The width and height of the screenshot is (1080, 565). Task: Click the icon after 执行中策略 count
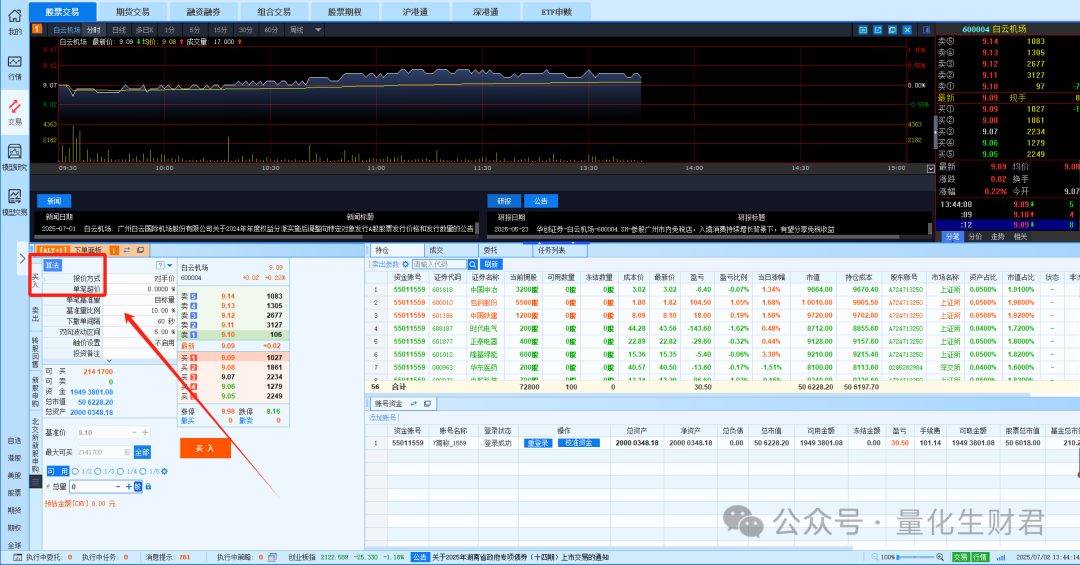pyautogui.click(x=273, y=557)
